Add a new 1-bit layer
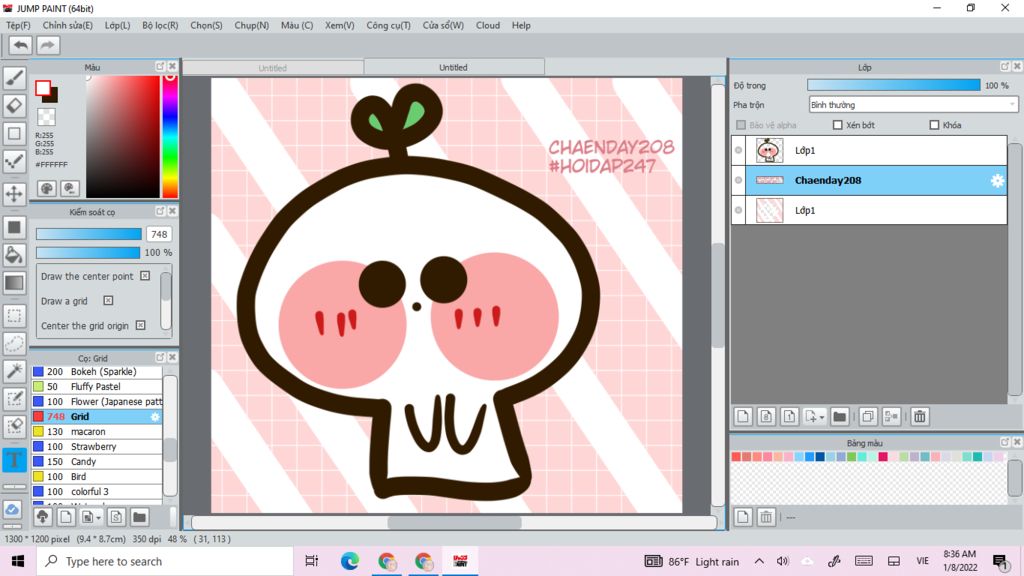The height and width of the screenshot is (576, 1024). (x=789, y=416)
